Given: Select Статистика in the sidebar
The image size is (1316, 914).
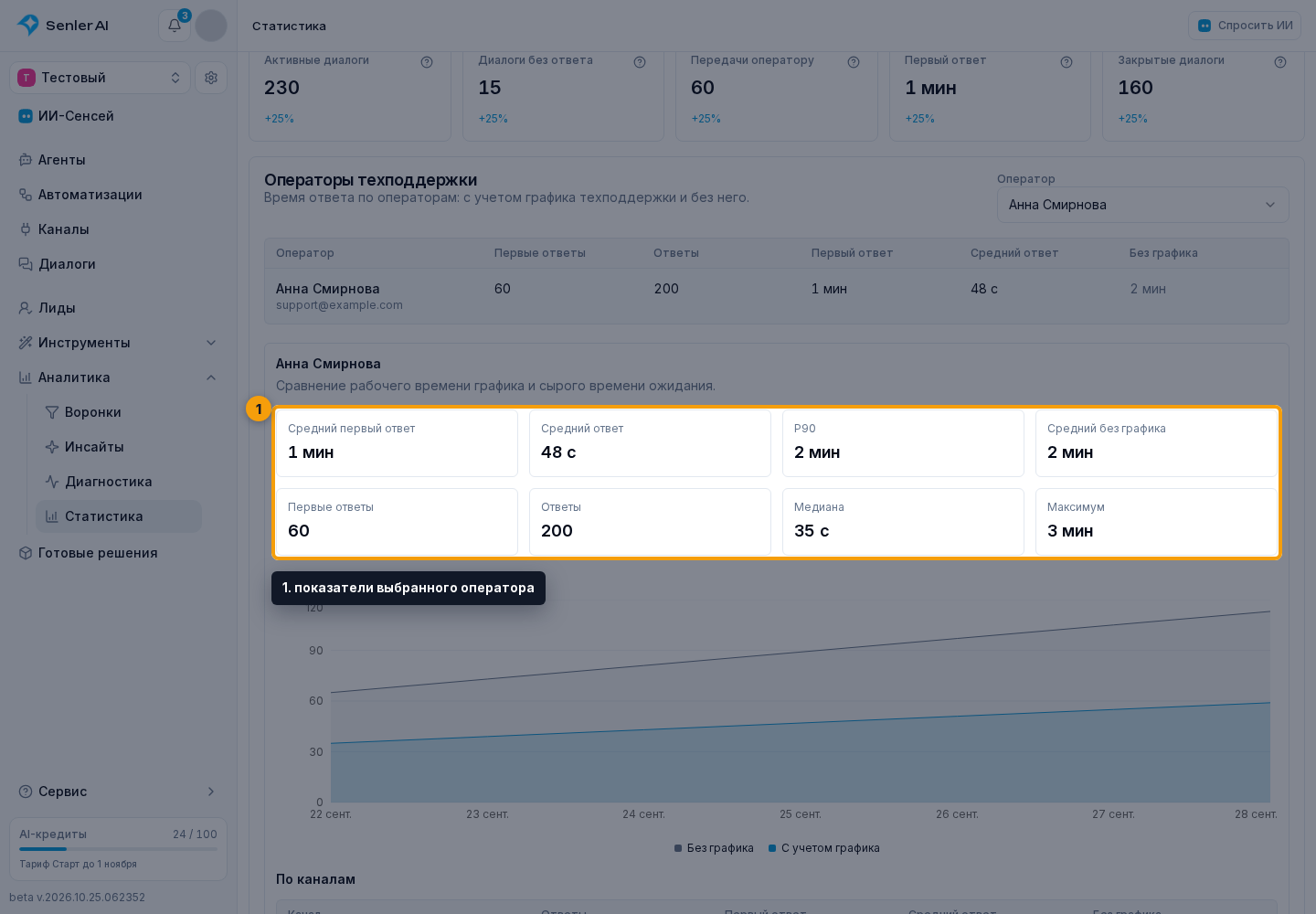Looking at the screenshot, I should click(x=119, y=516).
